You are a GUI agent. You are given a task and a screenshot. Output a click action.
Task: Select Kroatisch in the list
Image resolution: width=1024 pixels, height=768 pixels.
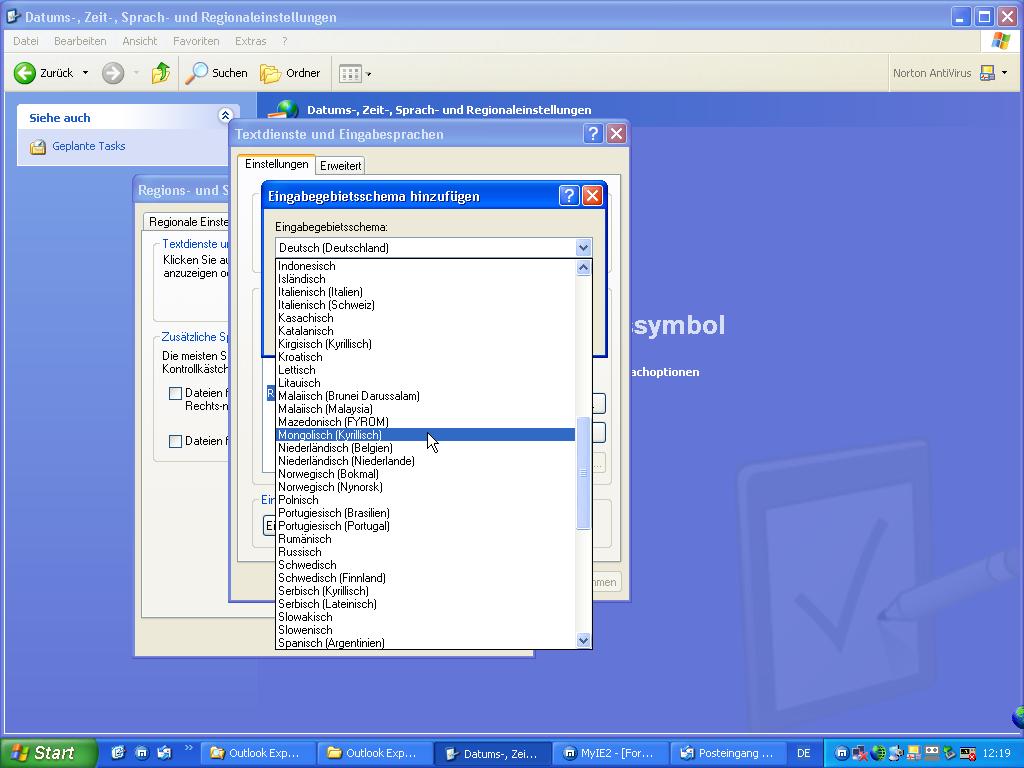[425, 357]
